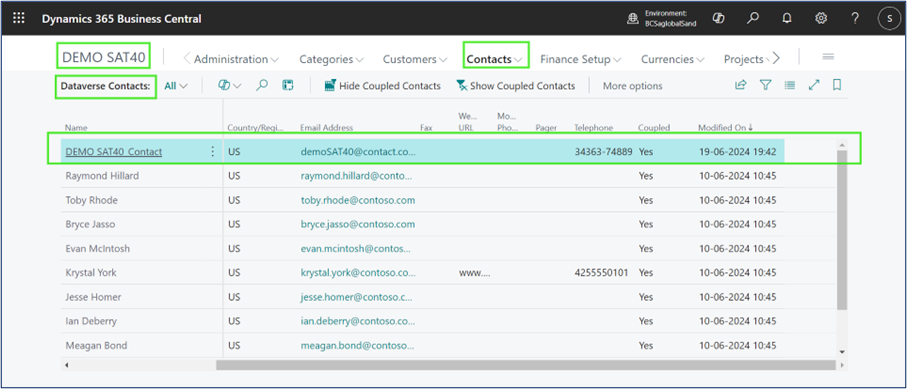The image size is (907, 389).
Task: Sort by the Name column header
Action: click(x=76, y=128)
